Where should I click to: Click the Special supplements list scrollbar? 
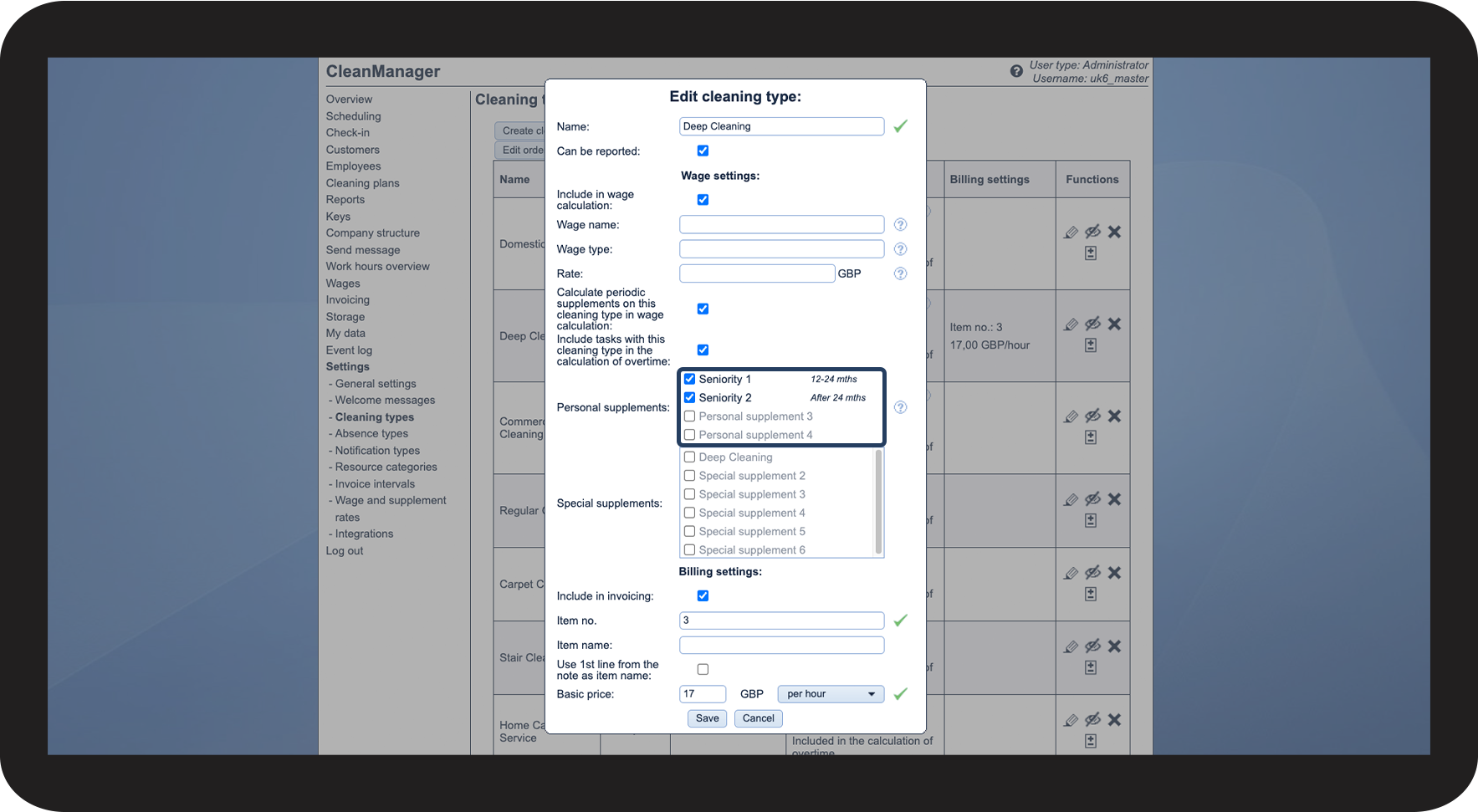(878, 502)
